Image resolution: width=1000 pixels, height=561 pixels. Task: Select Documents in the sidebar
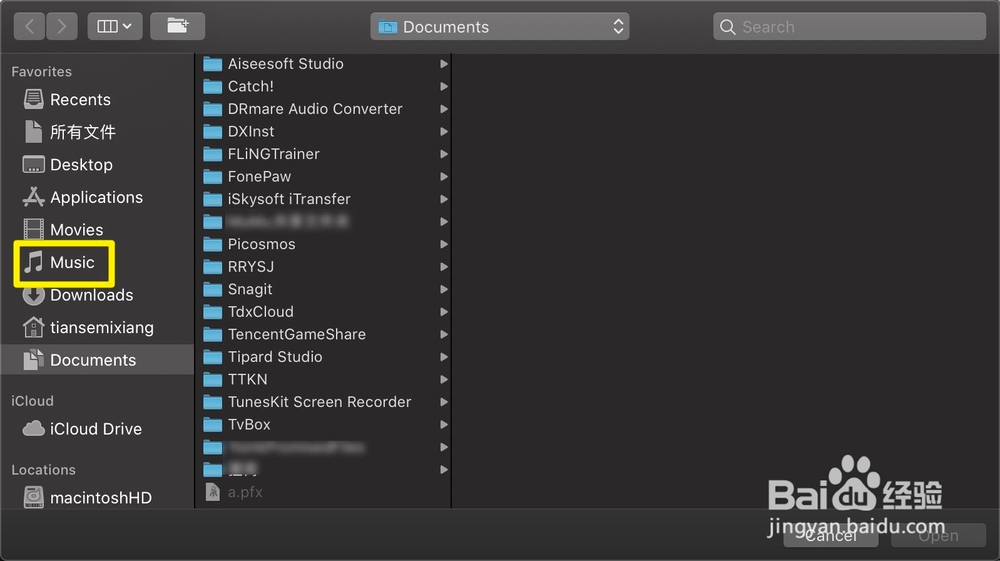click(96, 360)
